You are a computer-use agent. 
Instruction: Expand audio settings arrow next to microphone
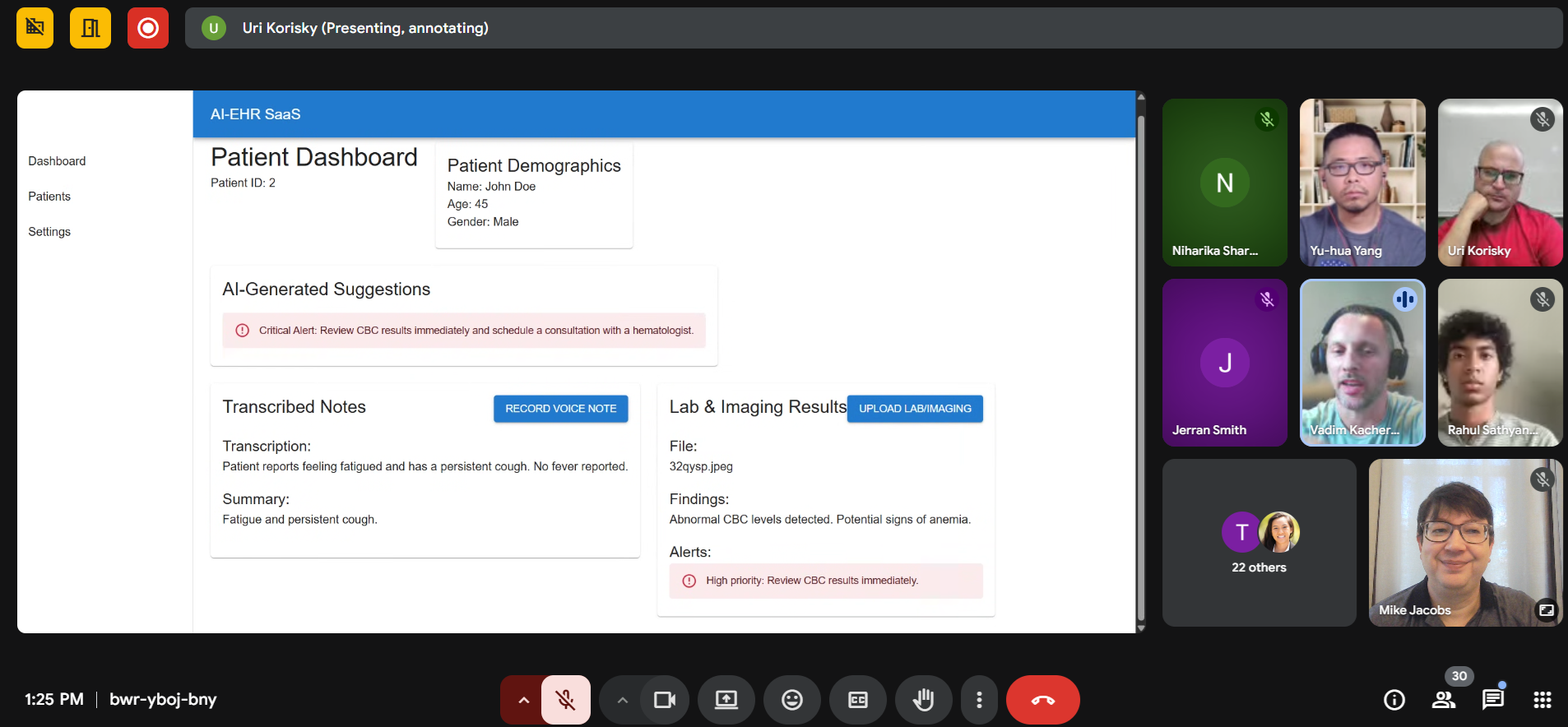(x=523, y=700)
